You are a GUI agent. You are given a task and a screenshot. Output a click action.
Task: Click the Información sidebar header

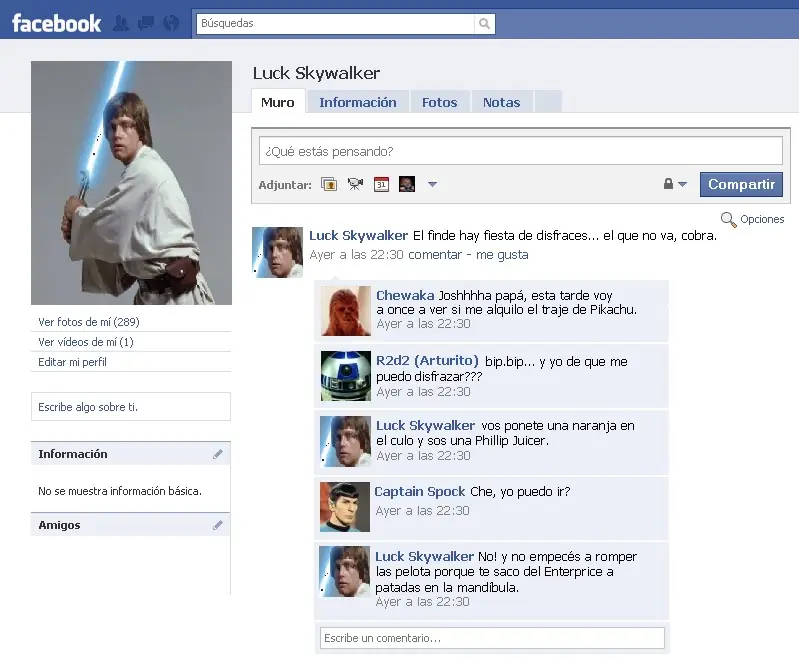130,453
